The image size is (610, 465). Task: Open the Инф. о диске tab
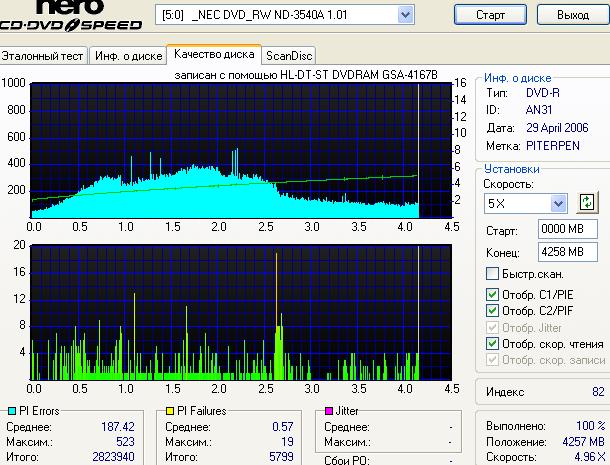(127, 56)
